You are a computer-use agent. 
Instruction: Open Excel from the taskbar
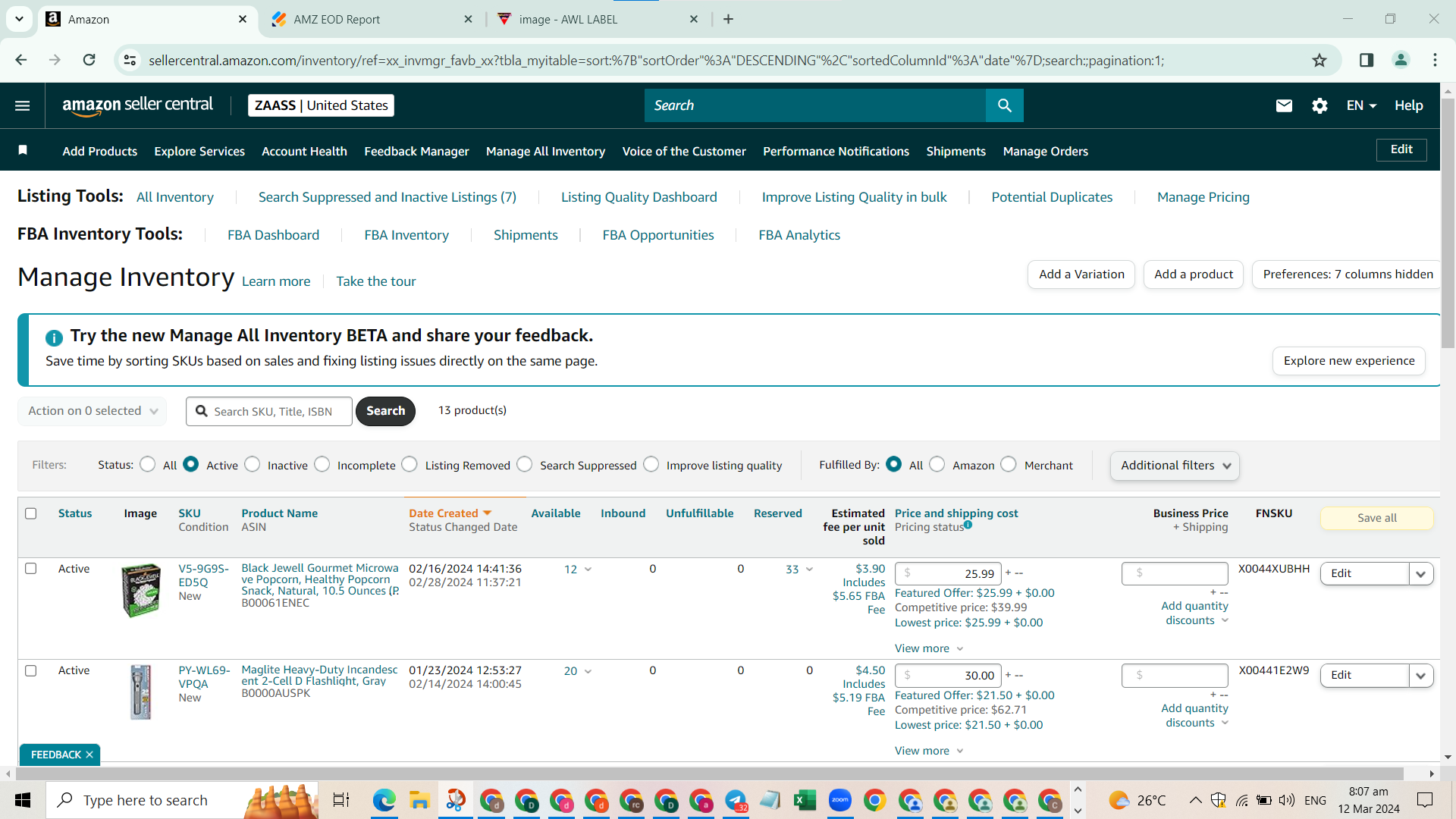point(805,800)
